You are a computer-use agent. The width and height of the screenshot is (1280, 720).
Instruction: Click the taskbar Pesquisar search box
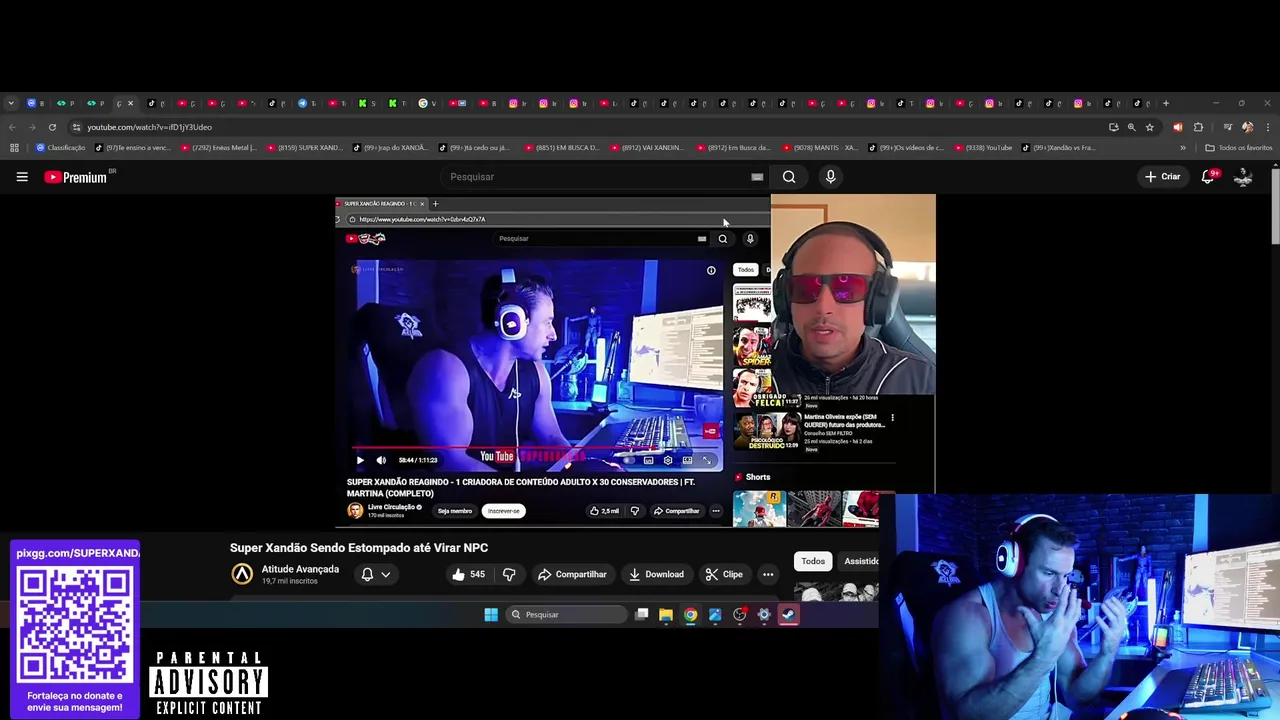565,615
